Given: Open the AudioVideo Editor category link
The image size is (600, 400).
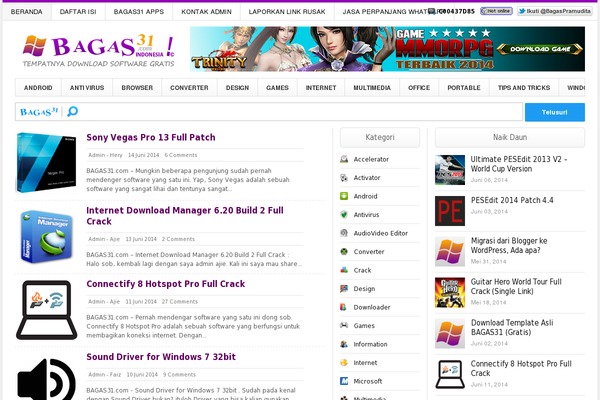Looking at the screenshot, I should click(x=381, y=233).
